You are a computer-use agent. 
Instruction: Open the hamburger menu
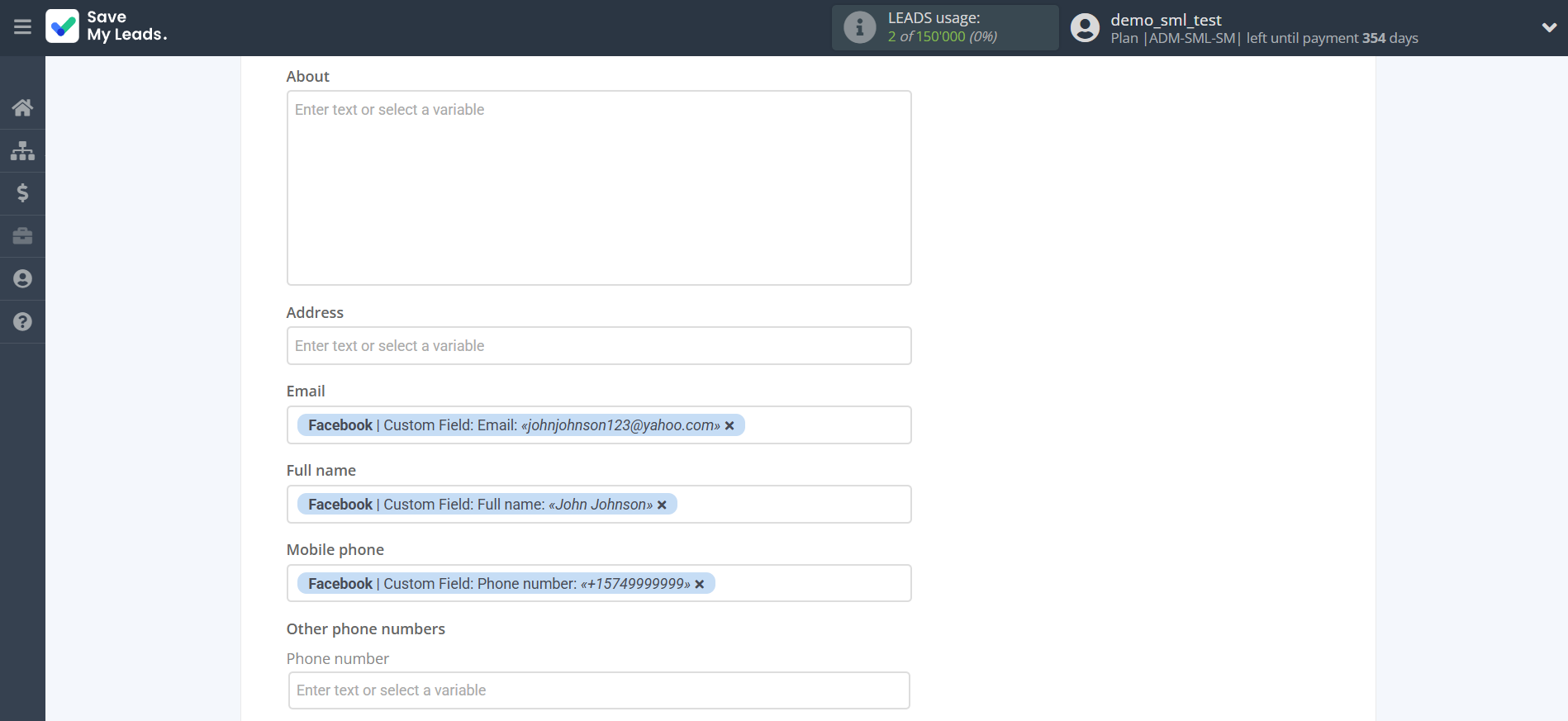[22, 27]
